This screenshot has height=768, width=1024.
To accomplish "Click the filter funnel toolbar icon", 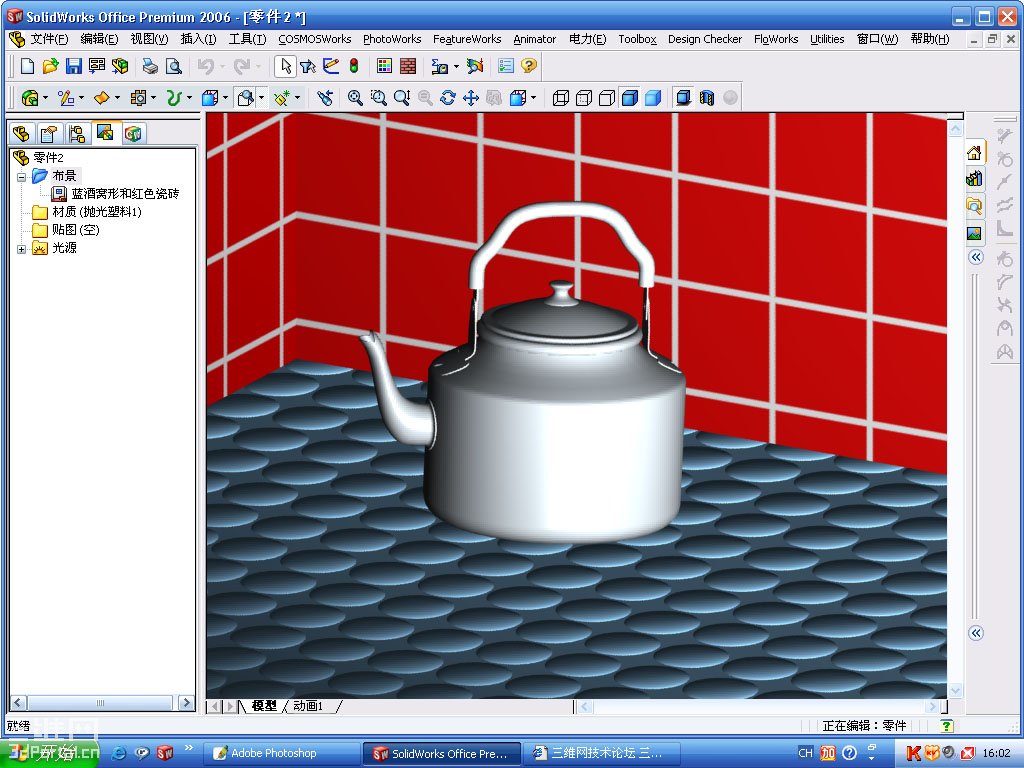I will coord(308,66).
